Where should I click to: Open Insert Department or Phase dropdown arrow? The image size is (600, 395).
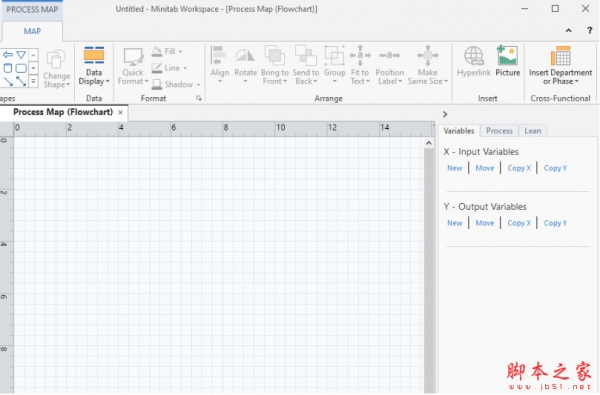[576, 81]
